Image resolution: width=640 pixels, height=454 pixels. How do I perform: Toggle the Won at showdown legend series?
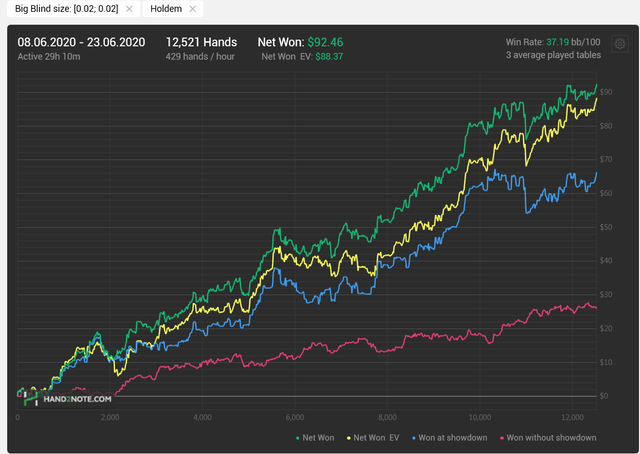[449, 438]
